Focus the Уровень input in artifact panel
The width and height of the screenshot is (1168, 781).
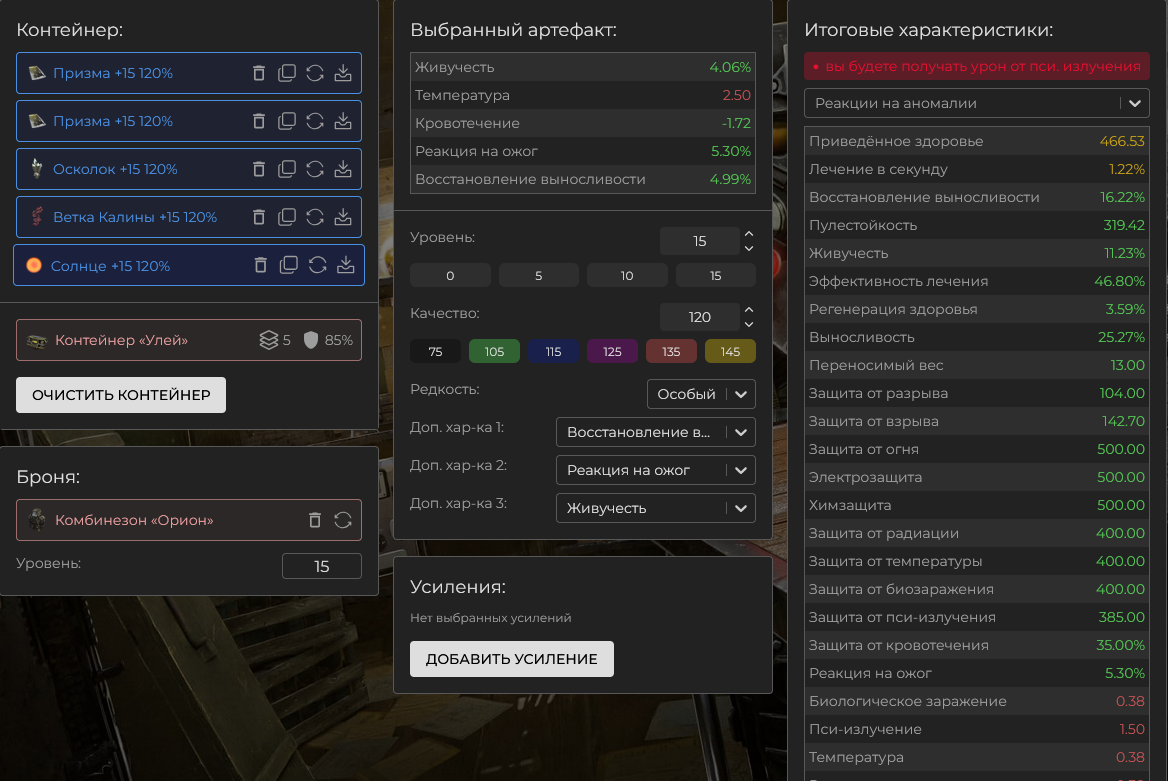pyautogui.click(x=699, y=241)
